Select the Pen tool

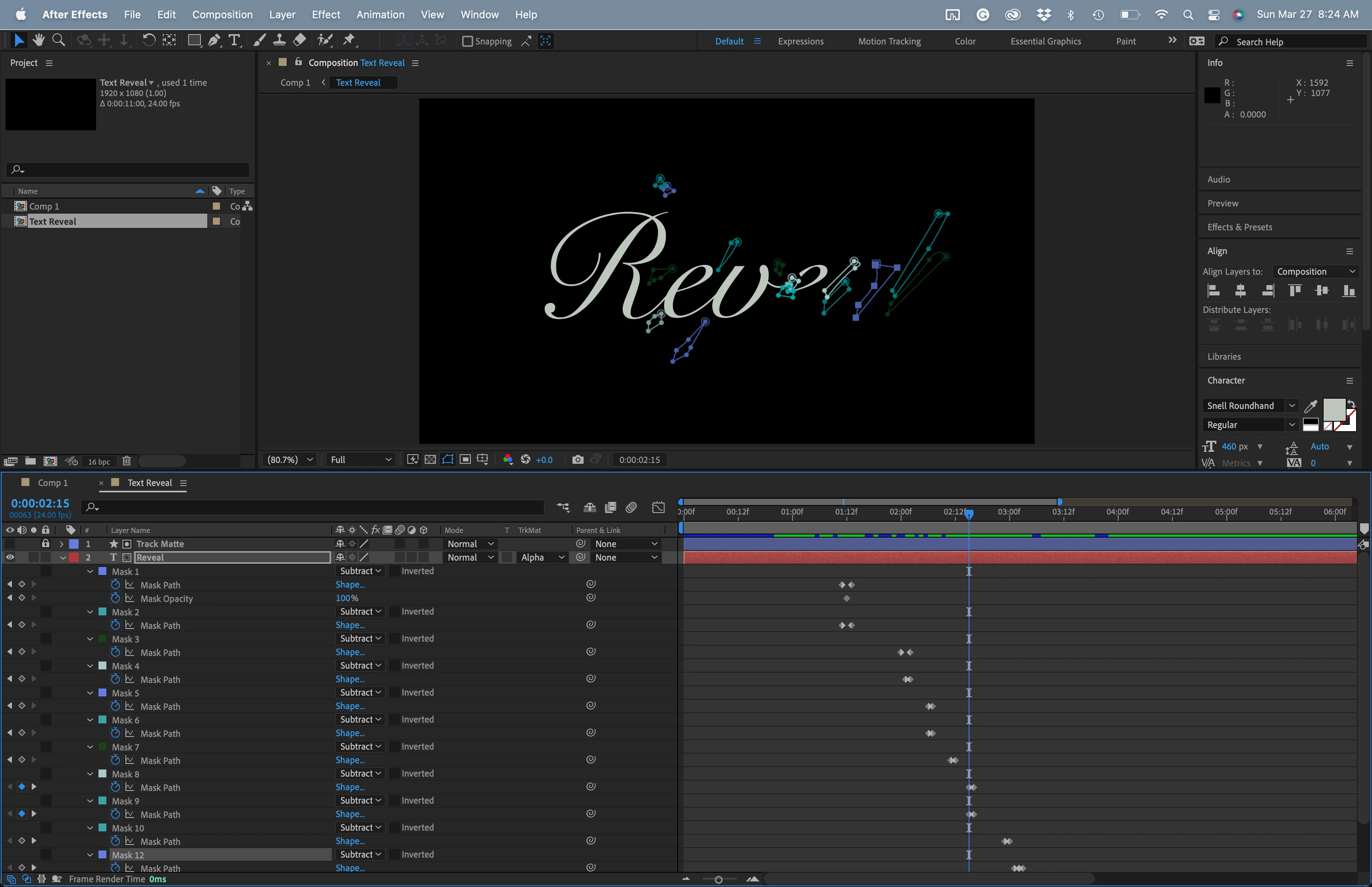(214, 40)
